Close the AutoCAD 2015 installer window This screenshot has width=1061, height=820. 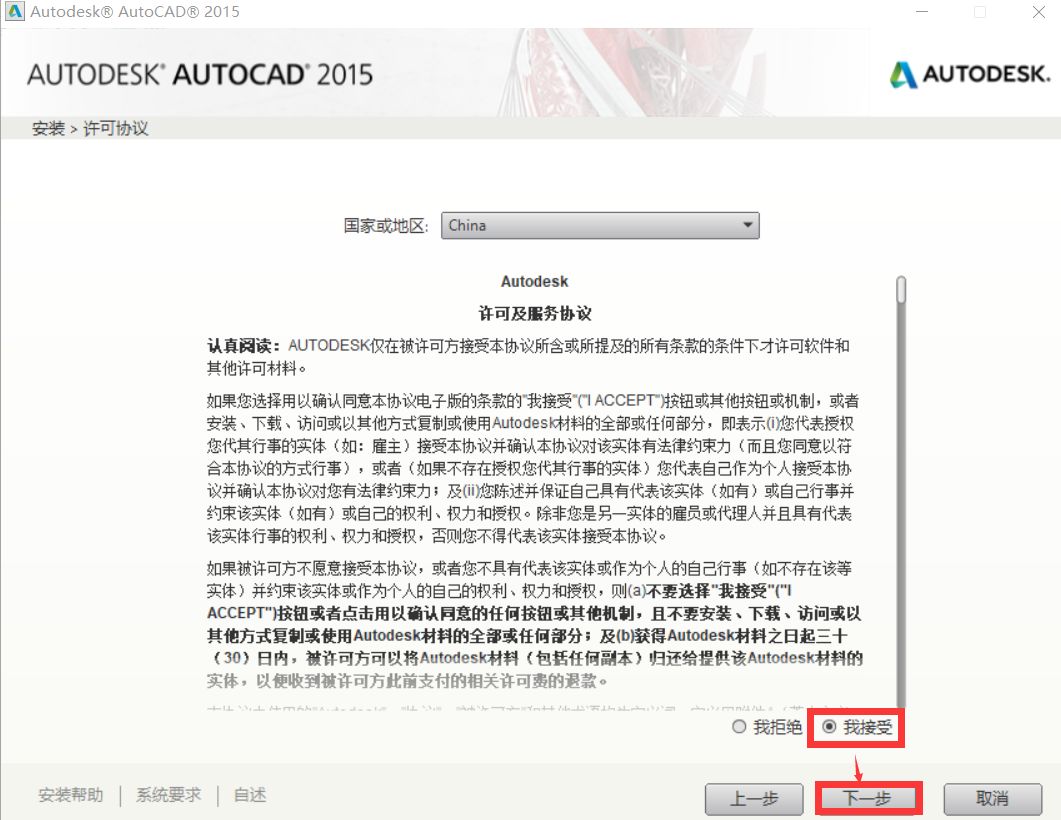click(x=1039, y=12)
